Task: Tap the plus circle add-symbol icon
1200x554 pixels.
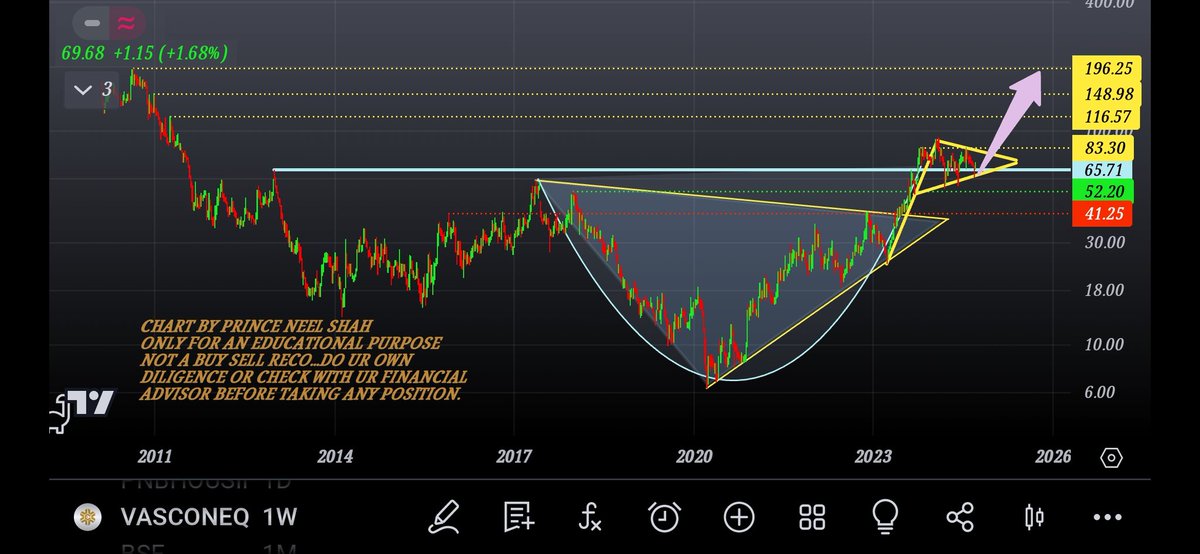Action: click(x=739, y=517)
